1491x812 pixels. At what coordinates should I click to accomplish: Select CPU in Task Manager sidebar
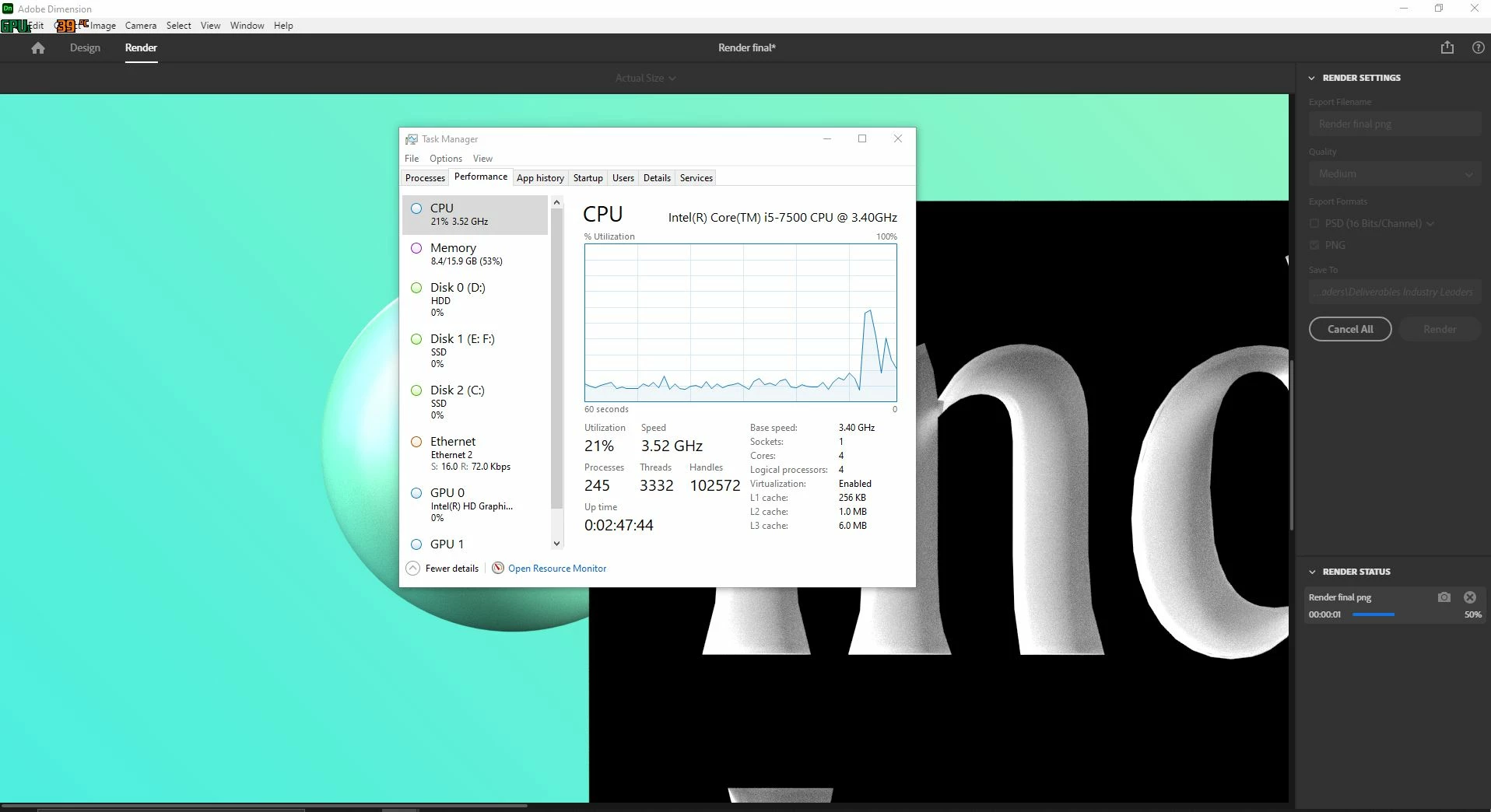coord(475,214)
